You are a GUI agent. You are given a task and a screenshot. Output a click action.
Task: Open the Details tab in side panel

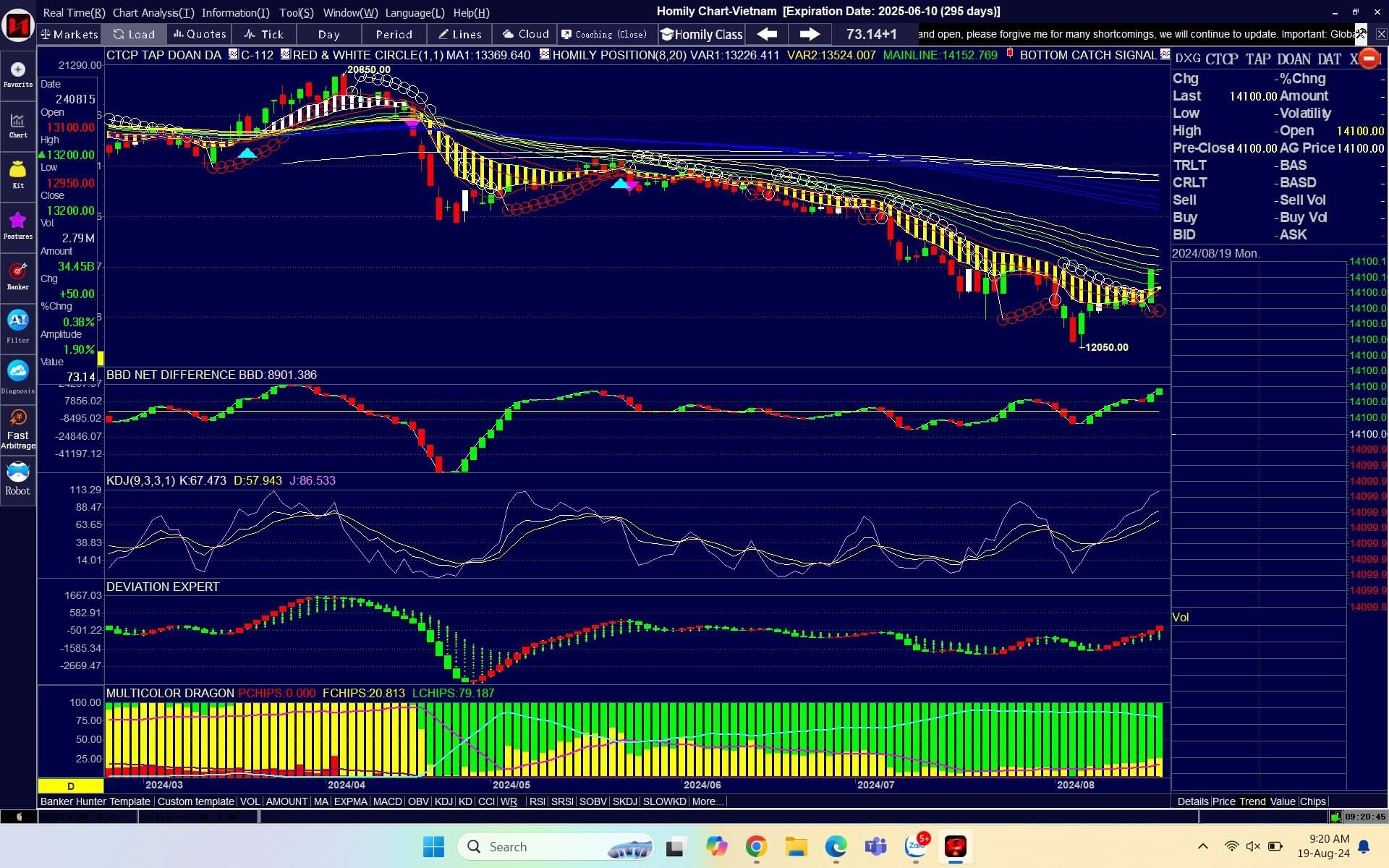coord(1192,801)
